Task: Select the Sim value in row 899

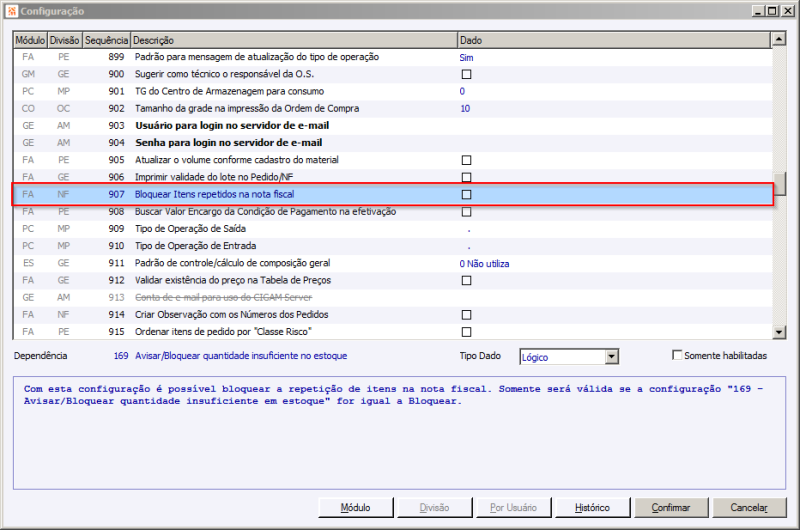Action: tap(466, 58)
